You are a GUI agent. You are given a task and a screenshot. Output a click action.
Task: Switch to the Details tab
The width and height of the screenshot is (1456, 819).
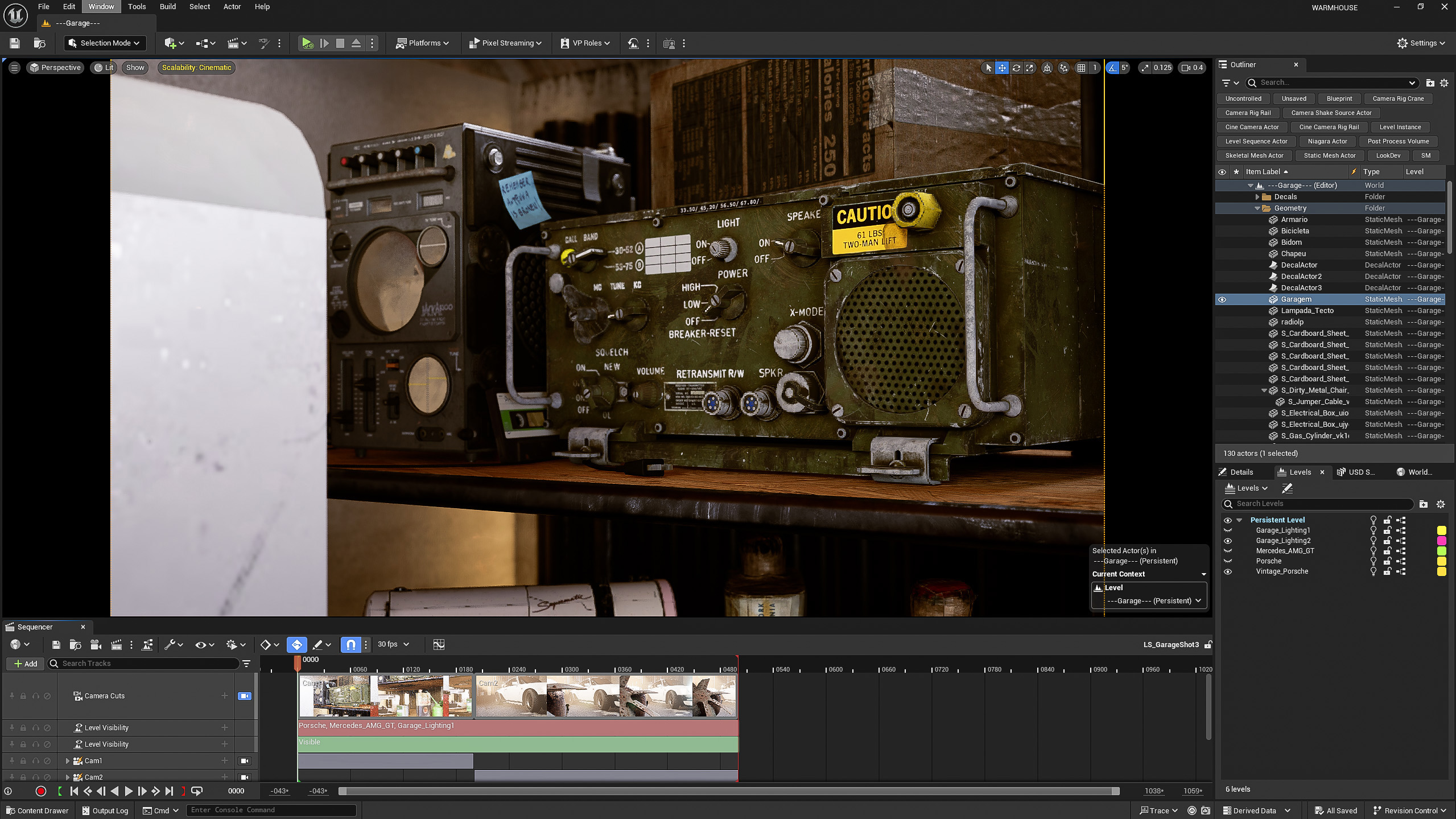1241,472
